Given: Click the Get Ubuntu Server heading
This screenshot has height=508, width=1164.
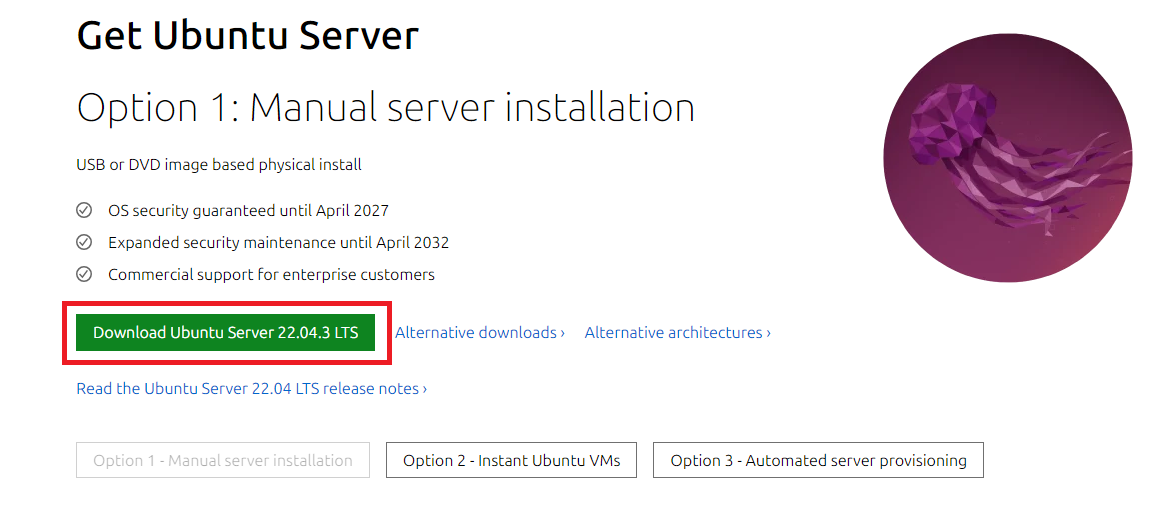Looking at the screenshot, I should click(248, 34).
